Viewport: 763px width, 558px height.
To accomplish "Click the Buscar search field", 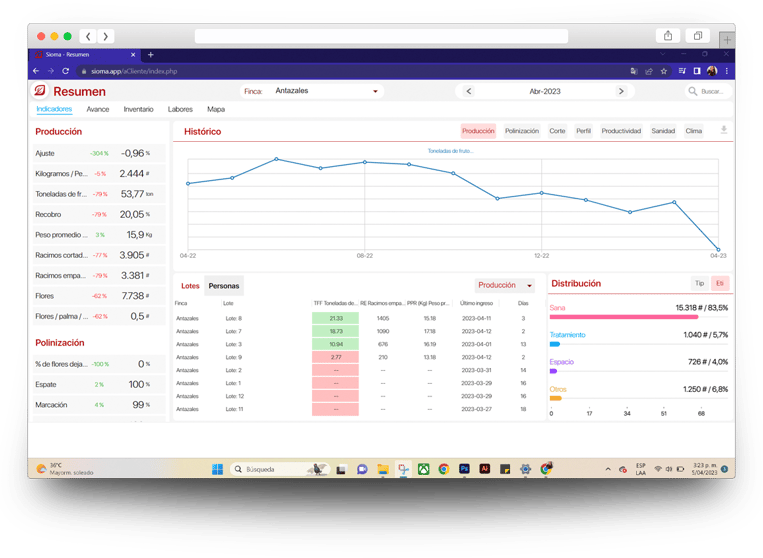I will [708, 91].
